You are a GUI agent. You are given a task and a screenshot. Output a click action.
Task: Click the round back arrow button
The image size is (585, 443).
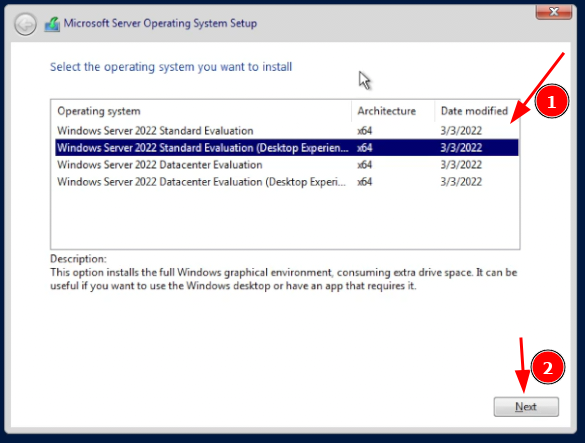[25, 25]
